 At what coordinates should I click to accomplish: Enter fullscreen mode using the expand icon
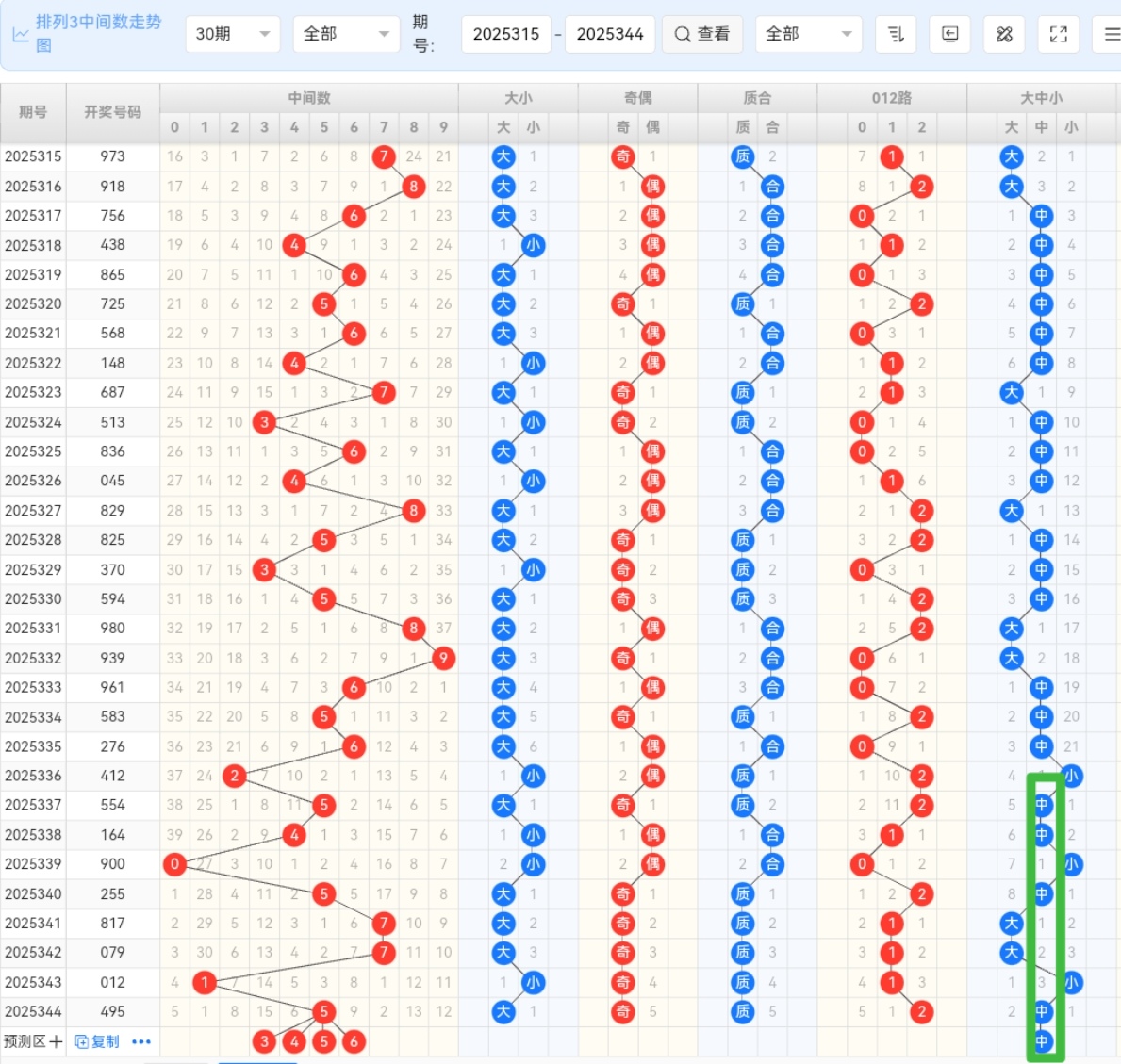coord(1058,34)
